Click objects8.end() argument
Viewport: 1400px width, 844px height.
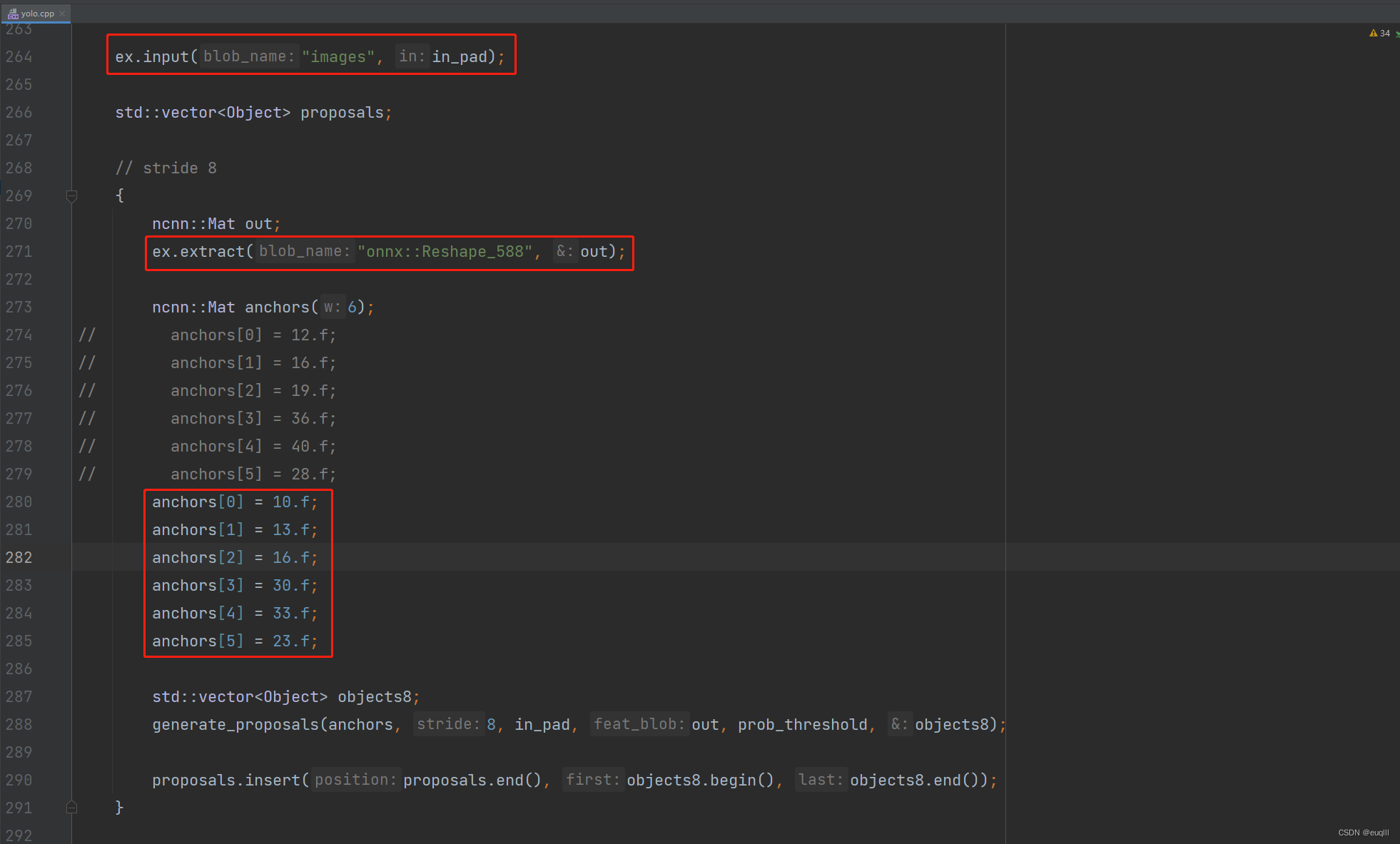[x=915, y=780]
